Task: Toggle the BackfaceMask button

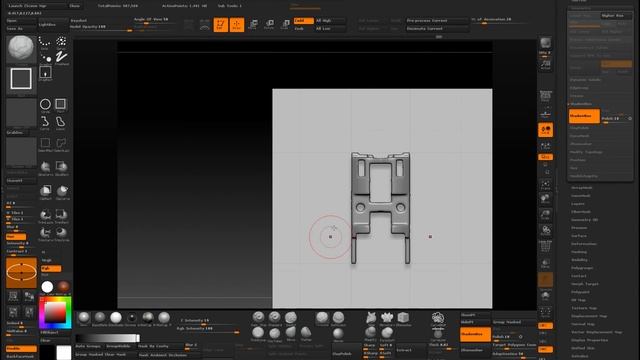Action: pyautogui.click(x=21, y=356)
